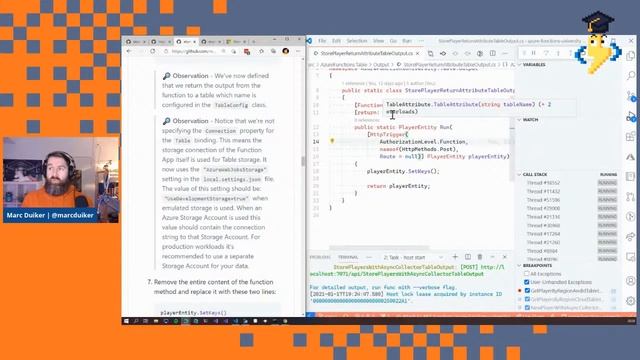This screenshot has width=640, height=360.
Task: Switch to the Problems panel tab
Action: click(x=320, y=257)
